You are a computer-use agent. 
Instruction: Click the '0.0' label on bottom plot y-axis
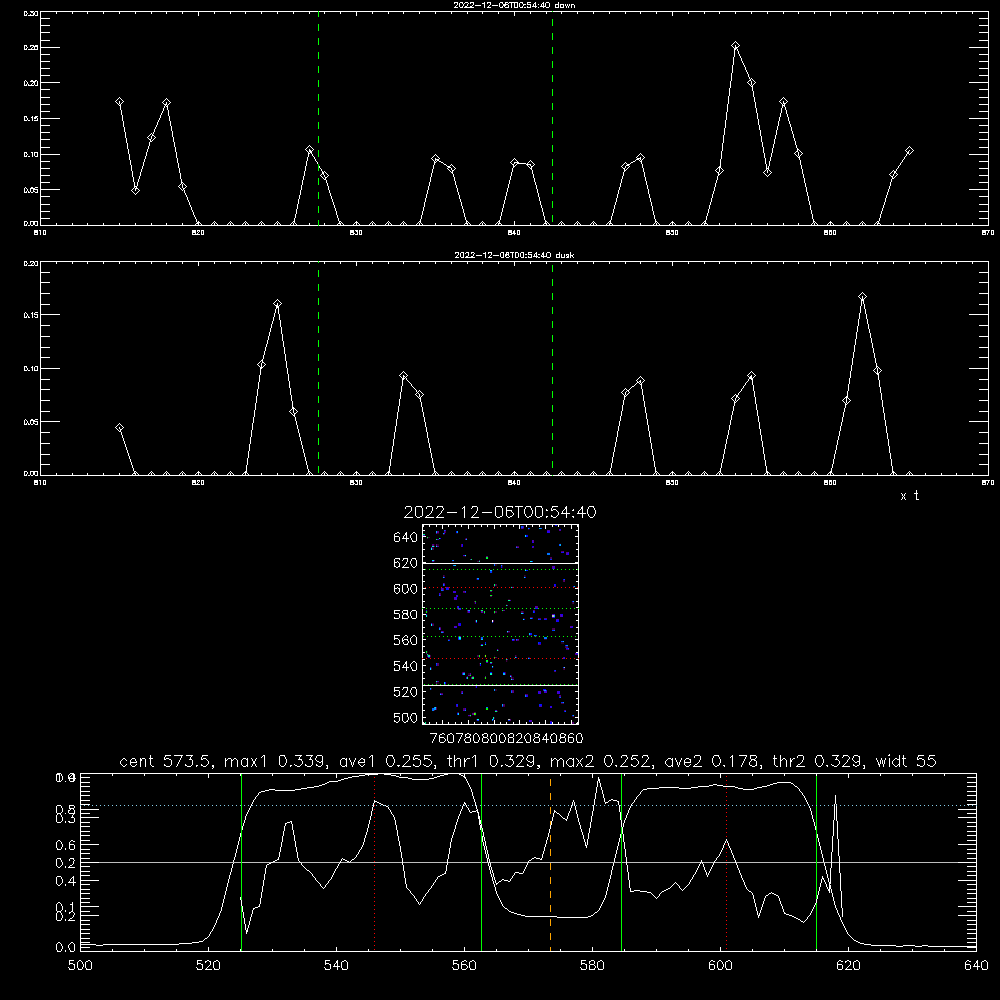pos(65,948)
